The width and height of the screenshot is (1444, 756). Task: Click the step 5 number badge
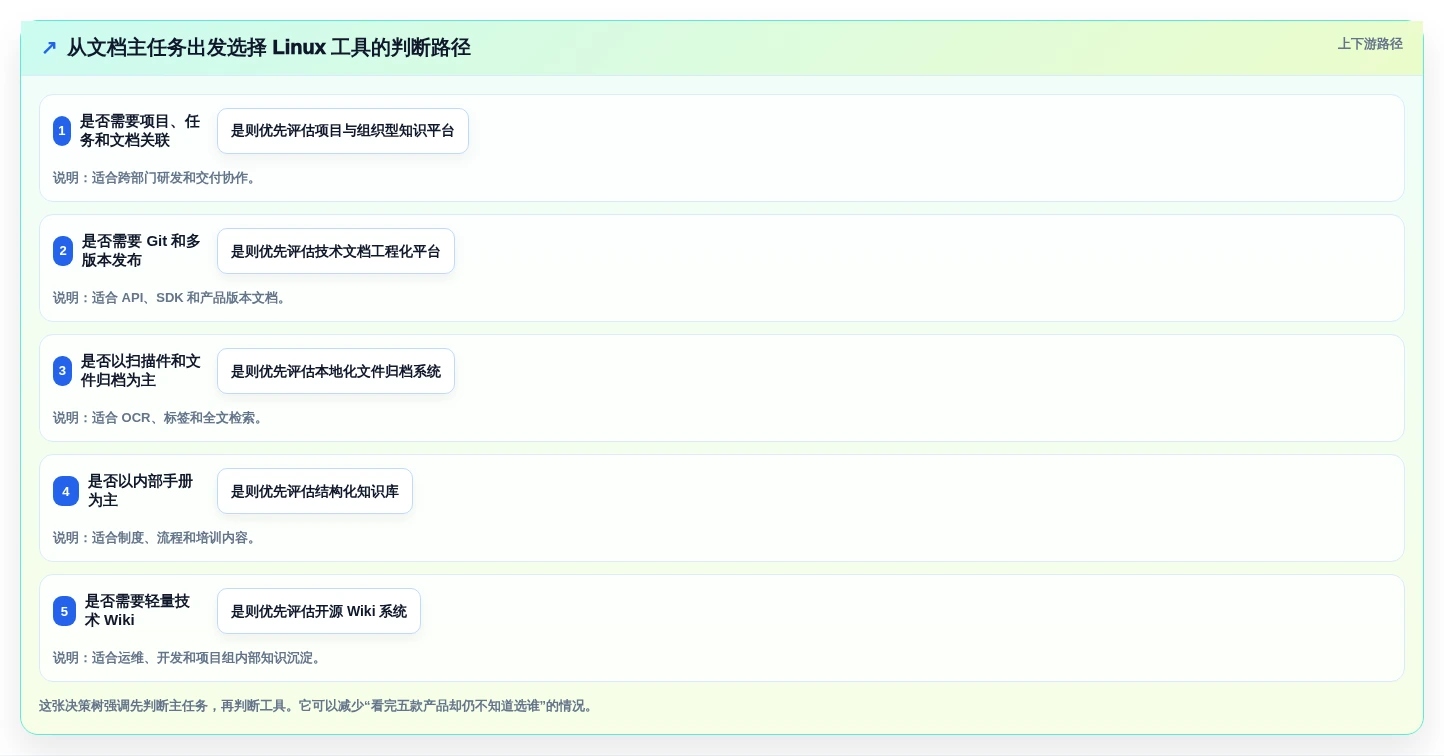64,611
